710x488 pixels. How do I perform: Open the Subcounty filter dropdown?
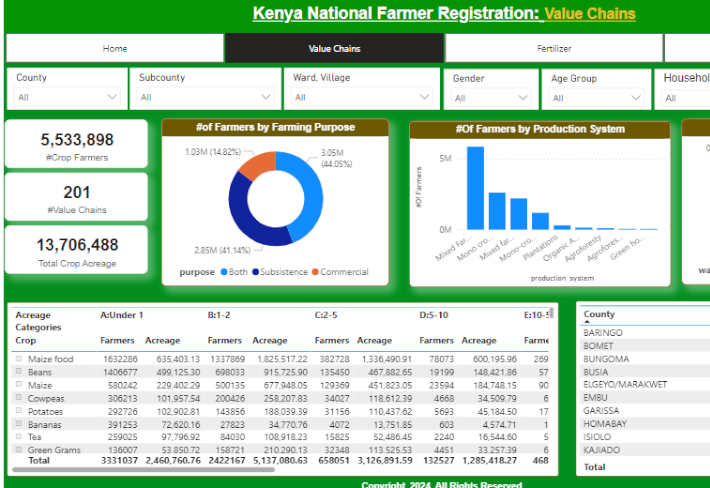pos(205,97)
